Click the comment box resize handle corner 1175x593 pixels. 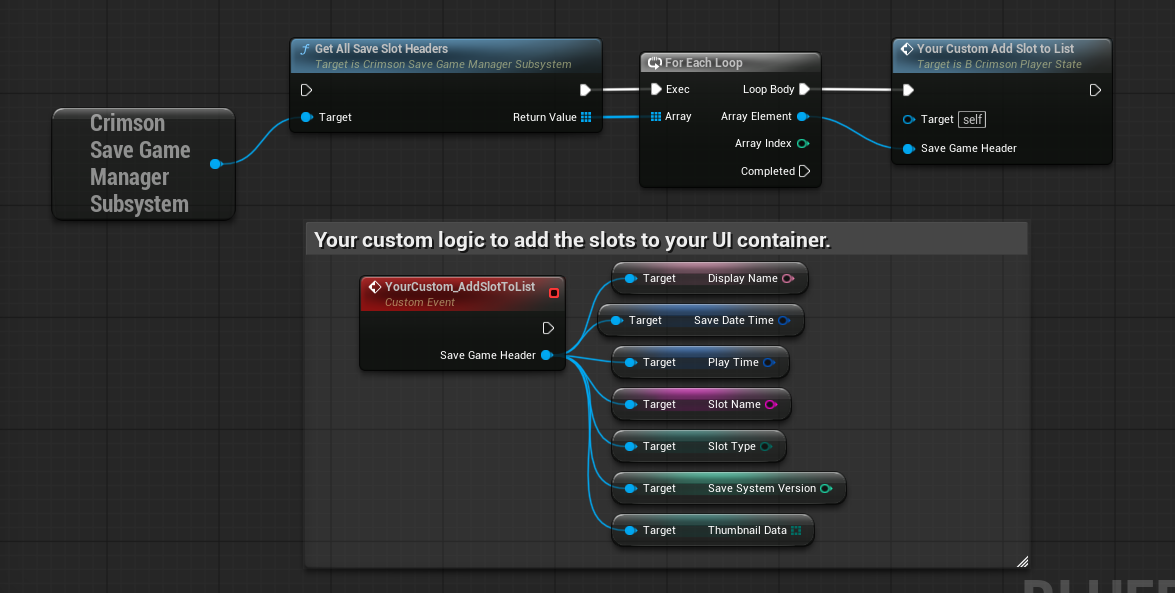1022,561
